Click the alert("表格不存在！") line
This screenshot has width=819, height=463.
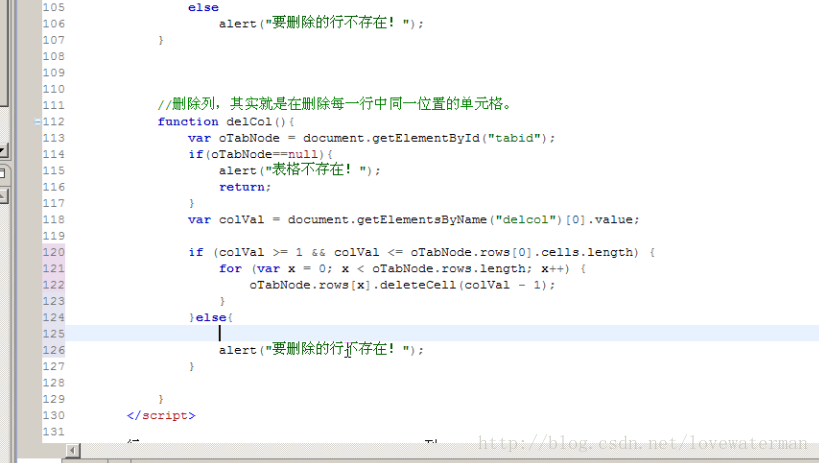coord(300,170)
